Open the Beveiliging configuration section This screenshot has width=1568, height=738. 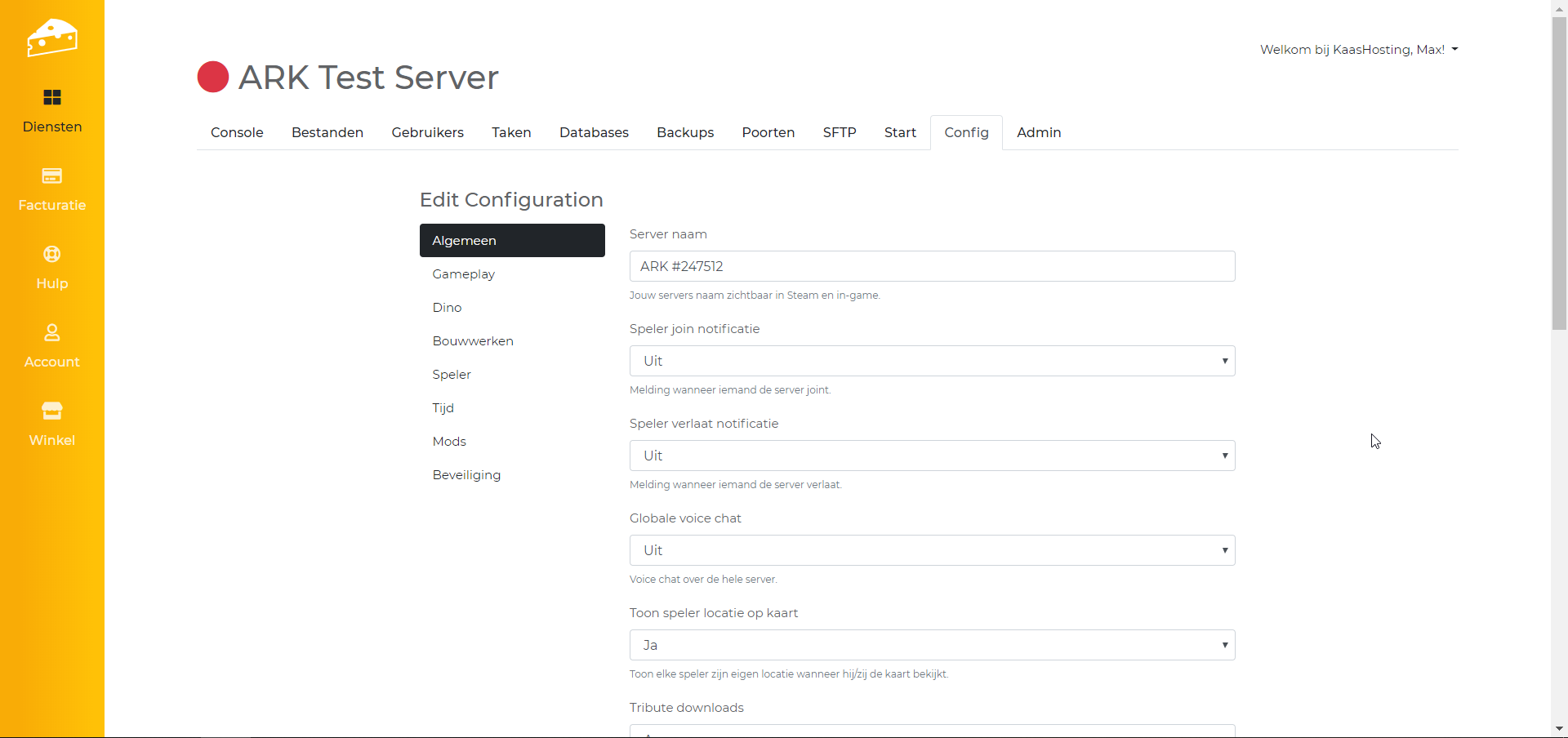tap(466, 475)
